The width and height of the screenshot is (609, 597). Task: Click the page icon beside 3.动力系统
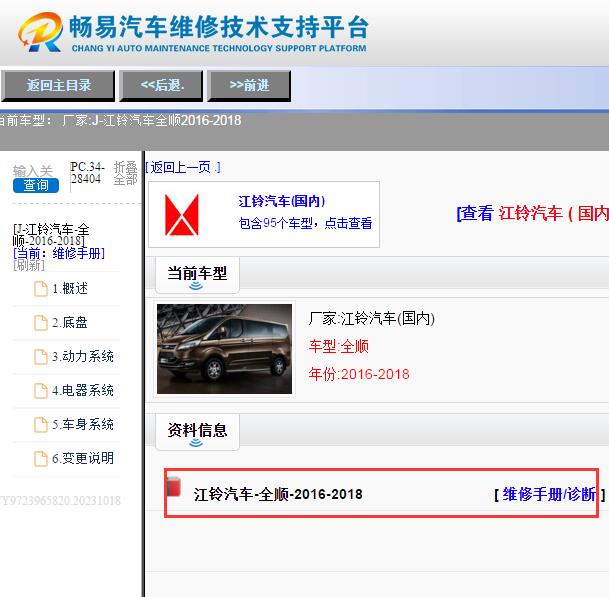[x=41, y=357]
